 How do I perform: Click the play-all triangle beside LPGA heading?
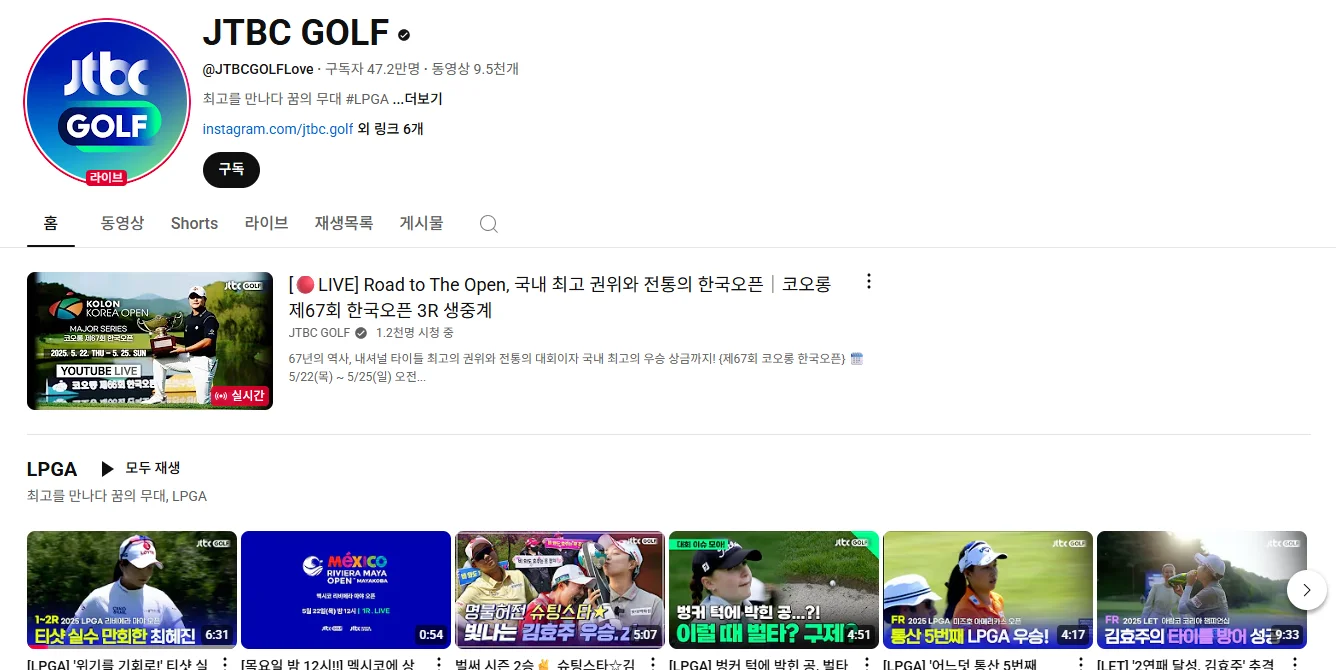[109, 467]
